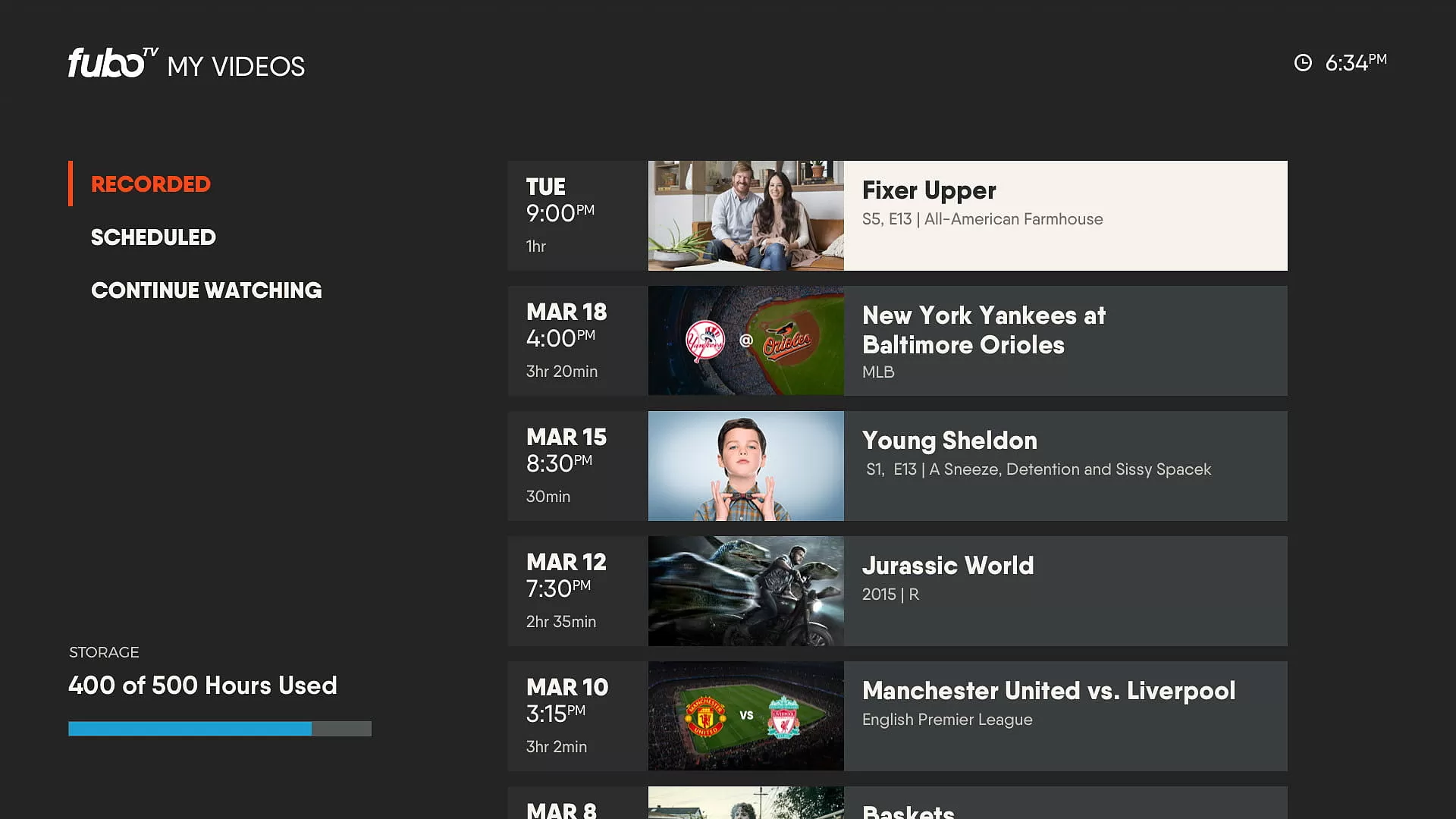Select the Recorded tab
Image resolution: width=1456 pixels, height=819 pixels.
[x=151, y=184]
